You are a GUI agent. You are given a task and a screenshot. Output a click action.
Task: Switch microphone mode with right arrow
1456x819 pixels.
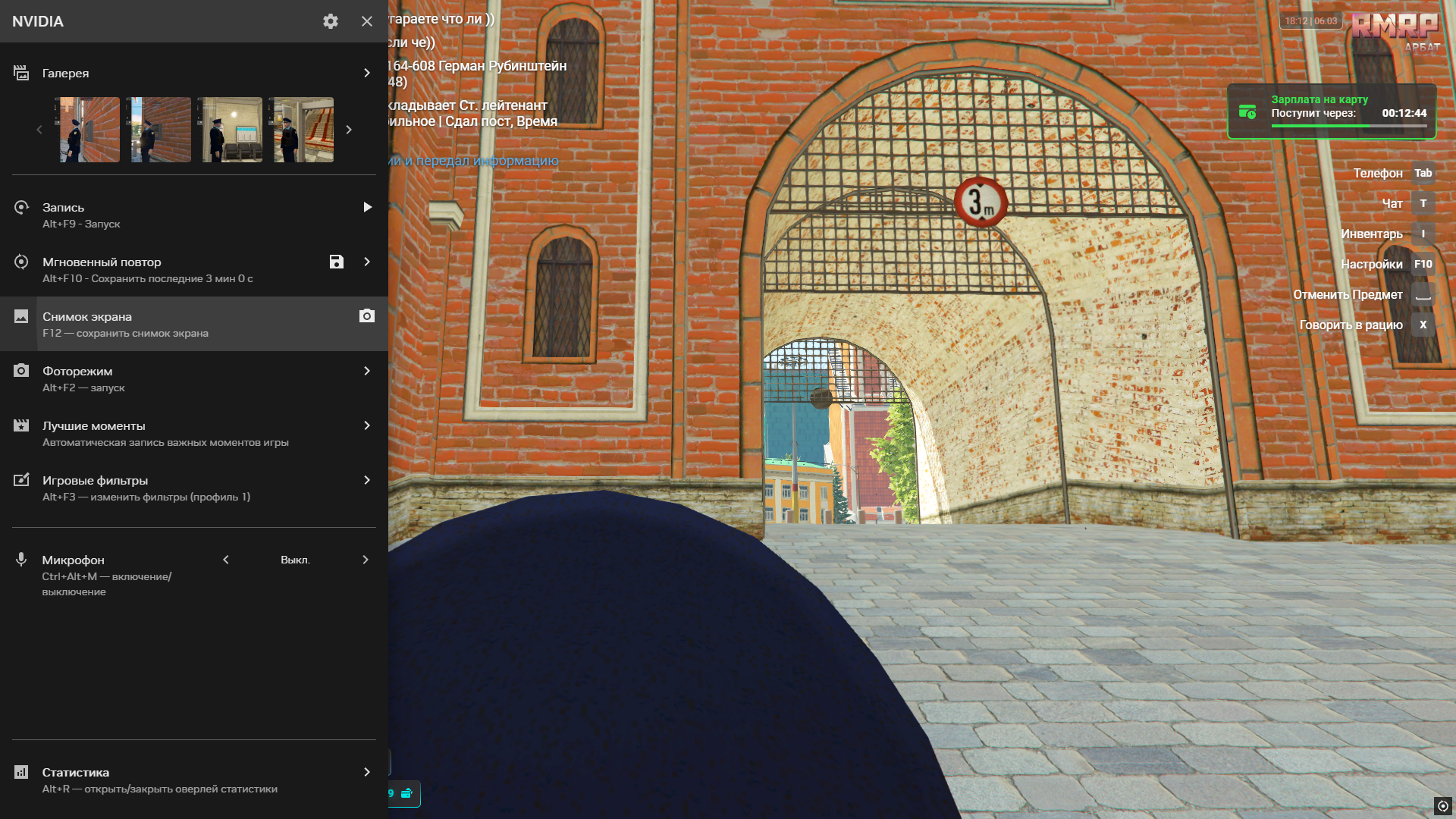tap(366, 560)
